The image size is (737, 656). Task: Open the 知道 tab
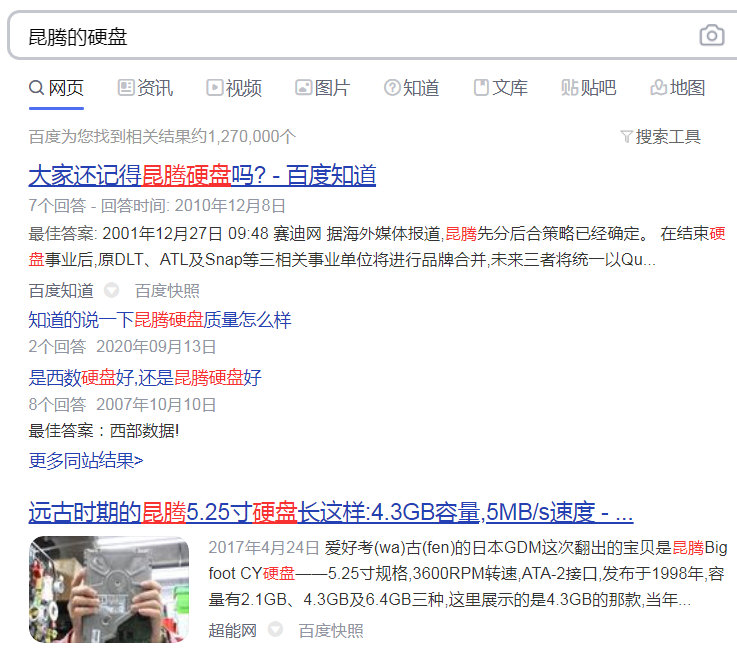pyautogui.click(x=411, y=88)
